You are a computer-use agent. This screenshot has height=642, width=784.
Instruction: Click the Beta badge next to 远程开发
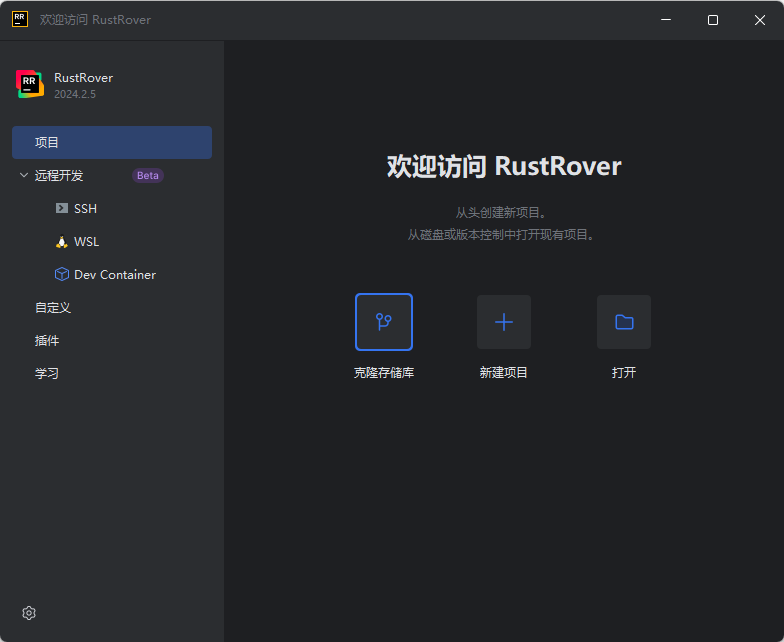[147, 176]
